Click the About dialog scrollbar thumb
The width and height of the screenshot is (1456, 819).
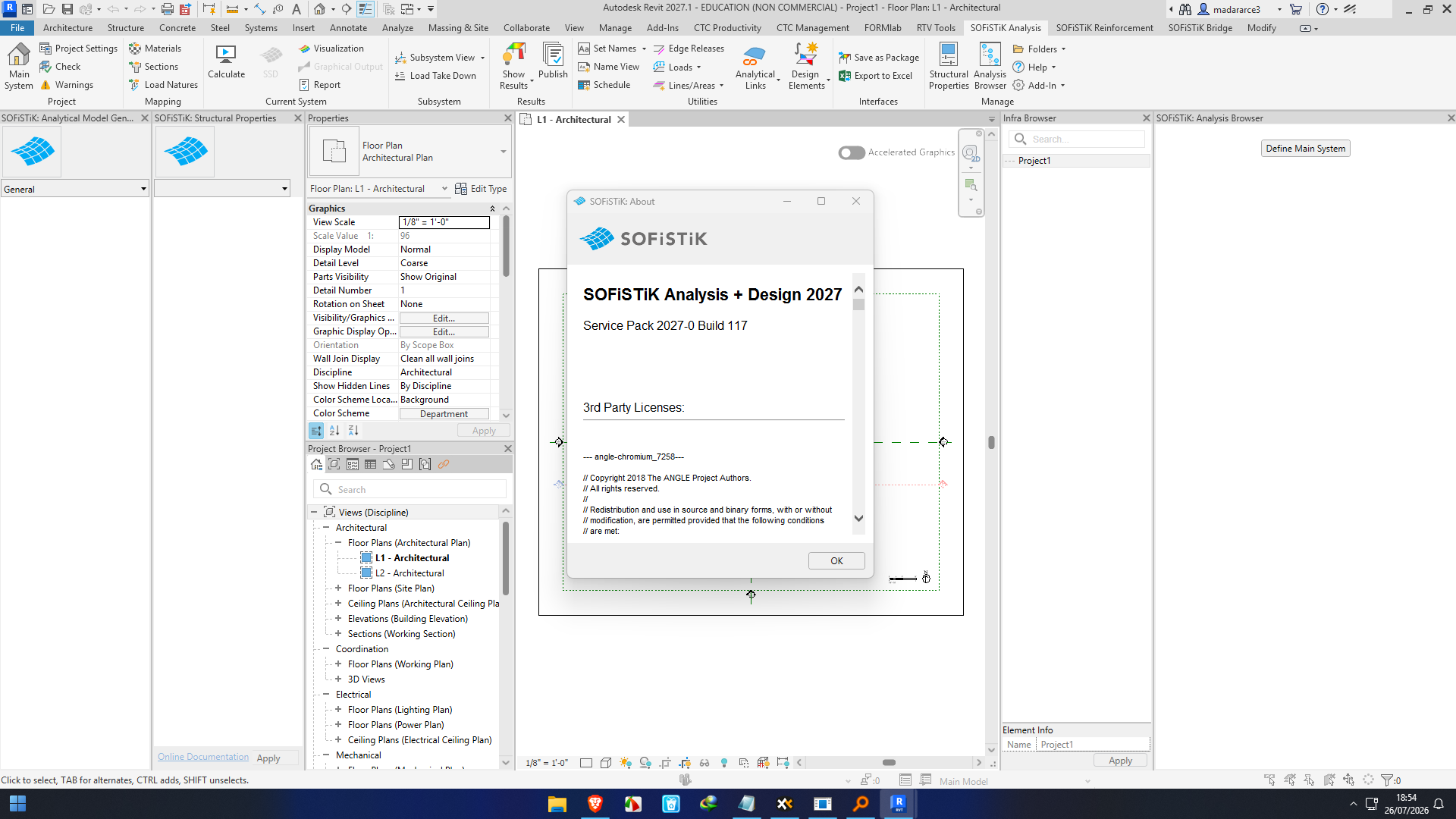click(858, 305)
